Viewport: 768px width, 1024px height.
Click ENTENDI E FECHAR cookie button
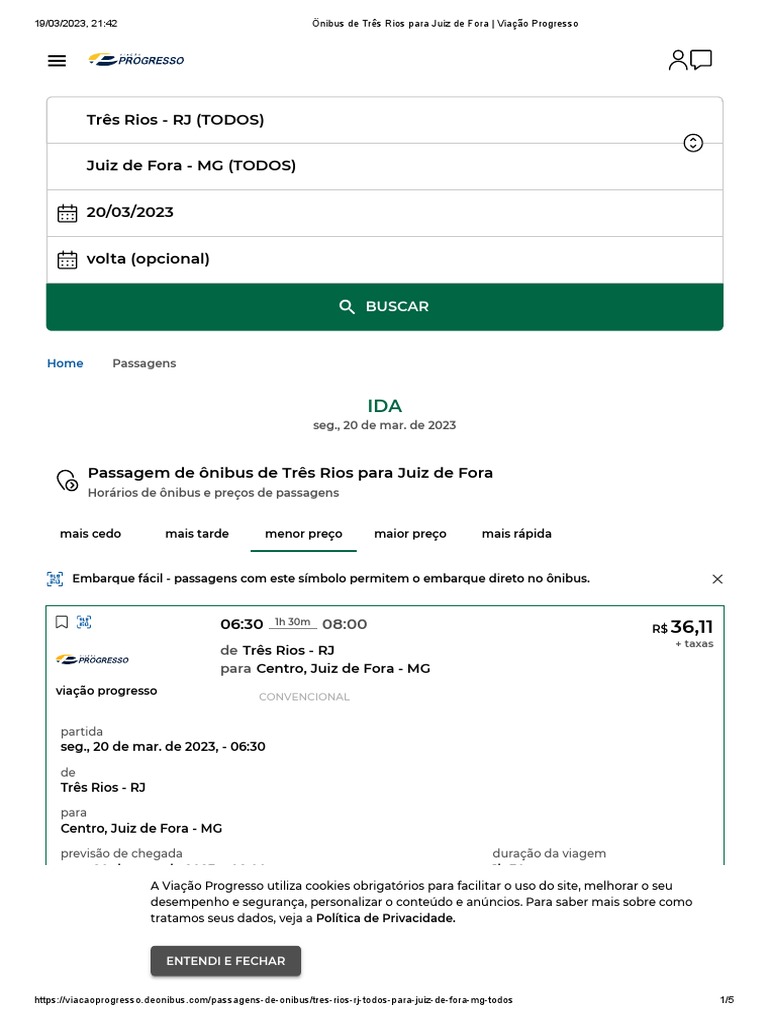[225, 961]
